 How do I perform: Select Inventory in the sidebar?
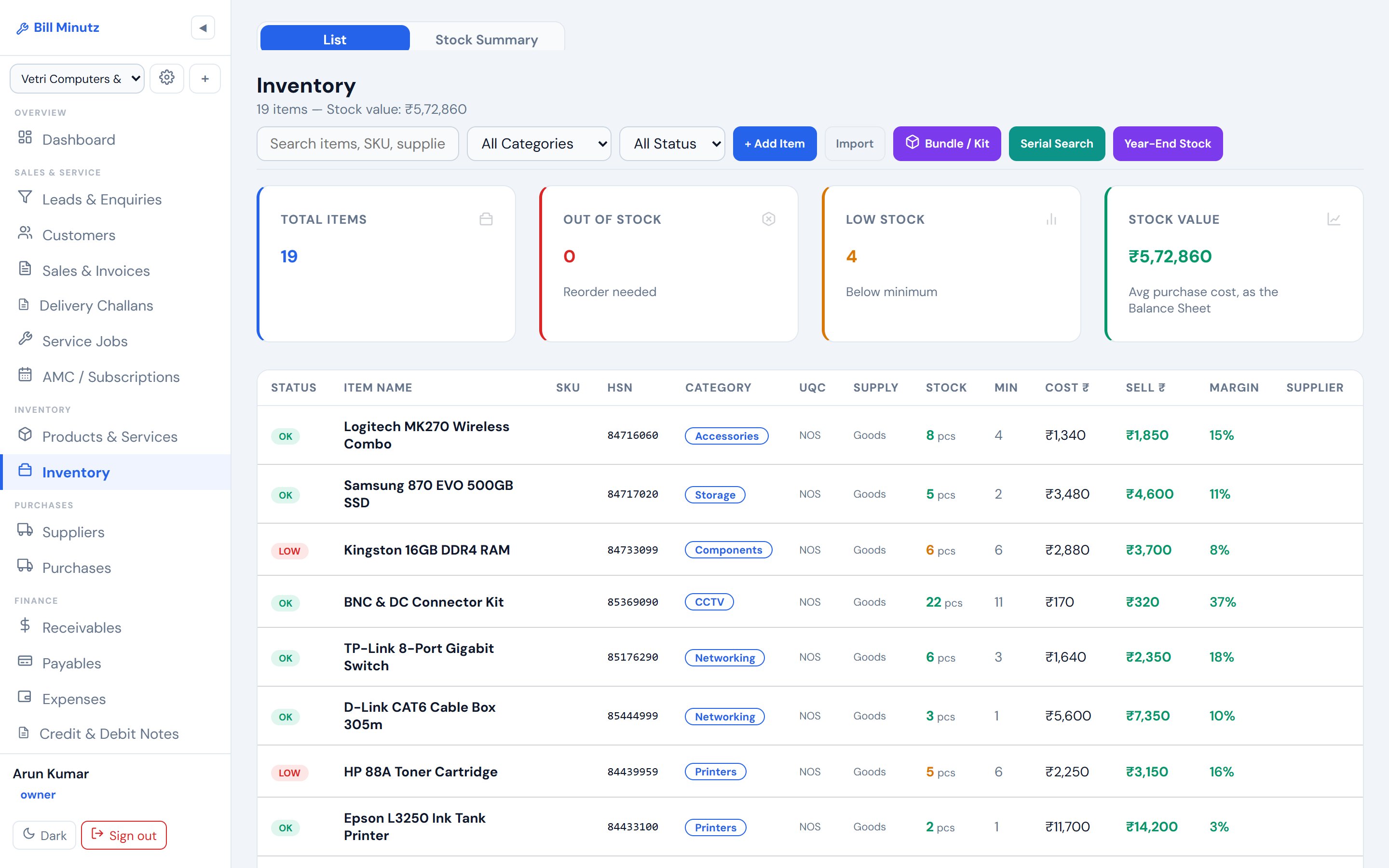[x=115, y=472]
